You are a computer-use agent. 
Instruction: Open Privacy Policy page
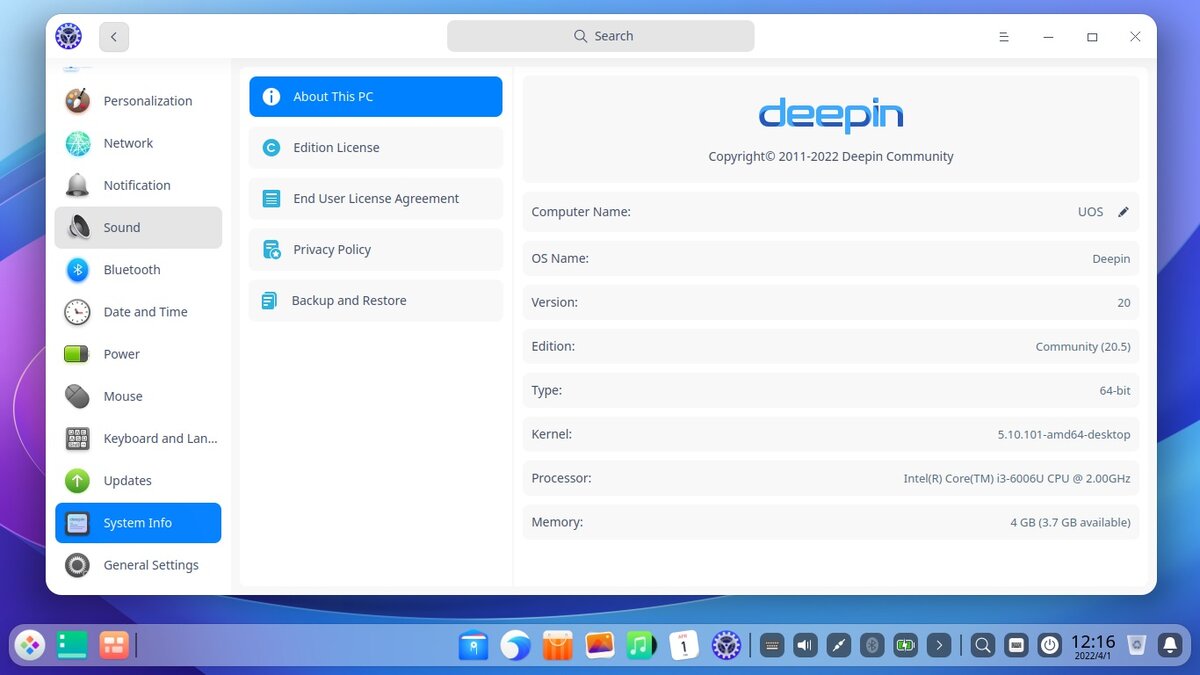click(x=376, y=250)
